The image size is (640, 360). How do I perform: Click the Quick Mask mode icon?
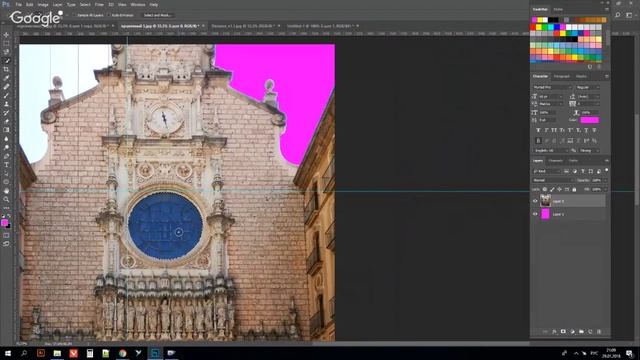click(6, 235)
